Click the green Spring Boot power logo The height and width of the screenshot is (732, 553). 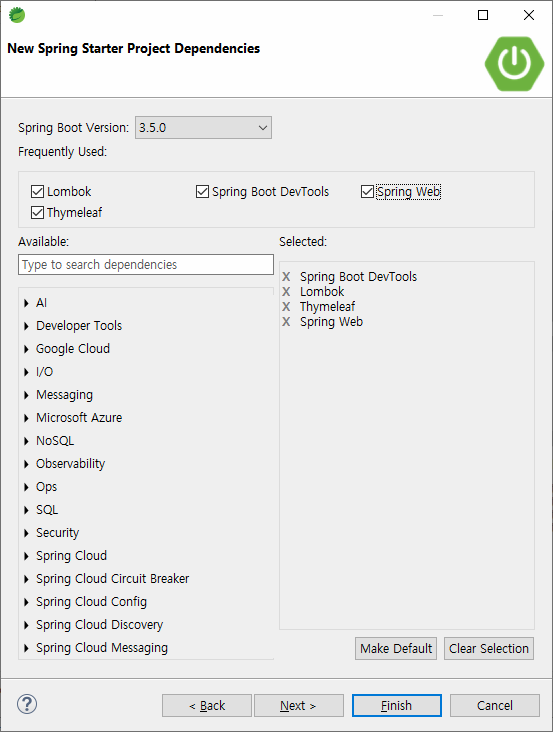point(514,63)
